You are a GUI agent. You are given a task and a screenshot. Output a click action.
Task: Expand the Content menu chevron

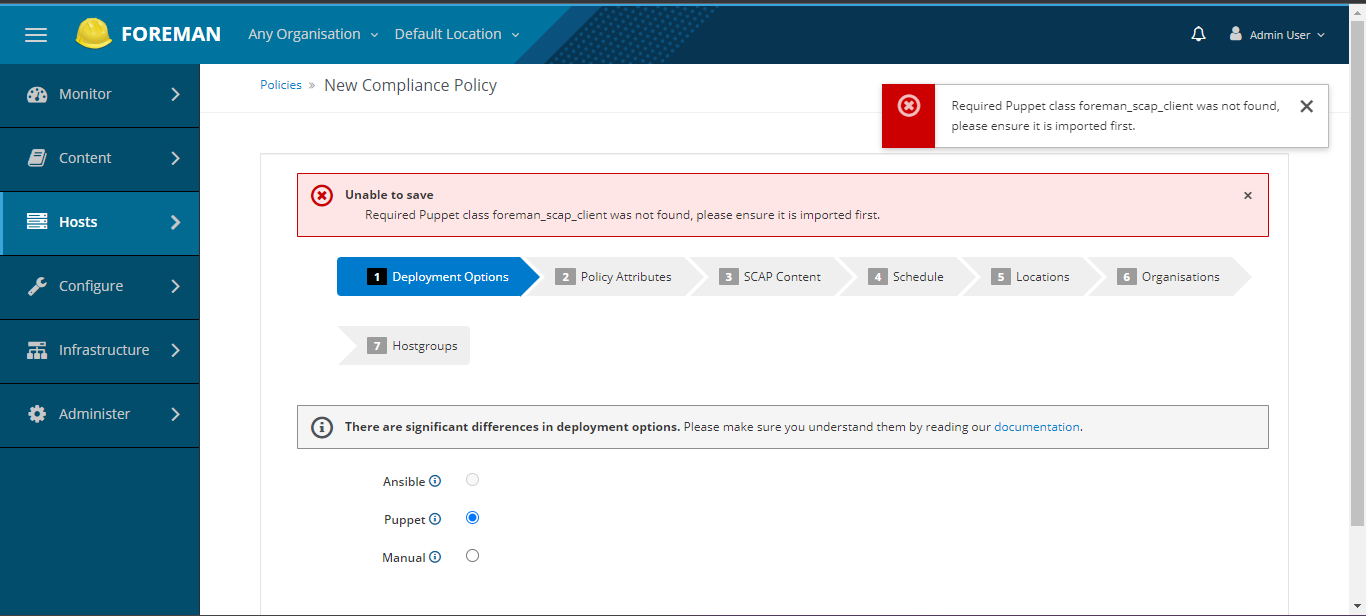175,158
